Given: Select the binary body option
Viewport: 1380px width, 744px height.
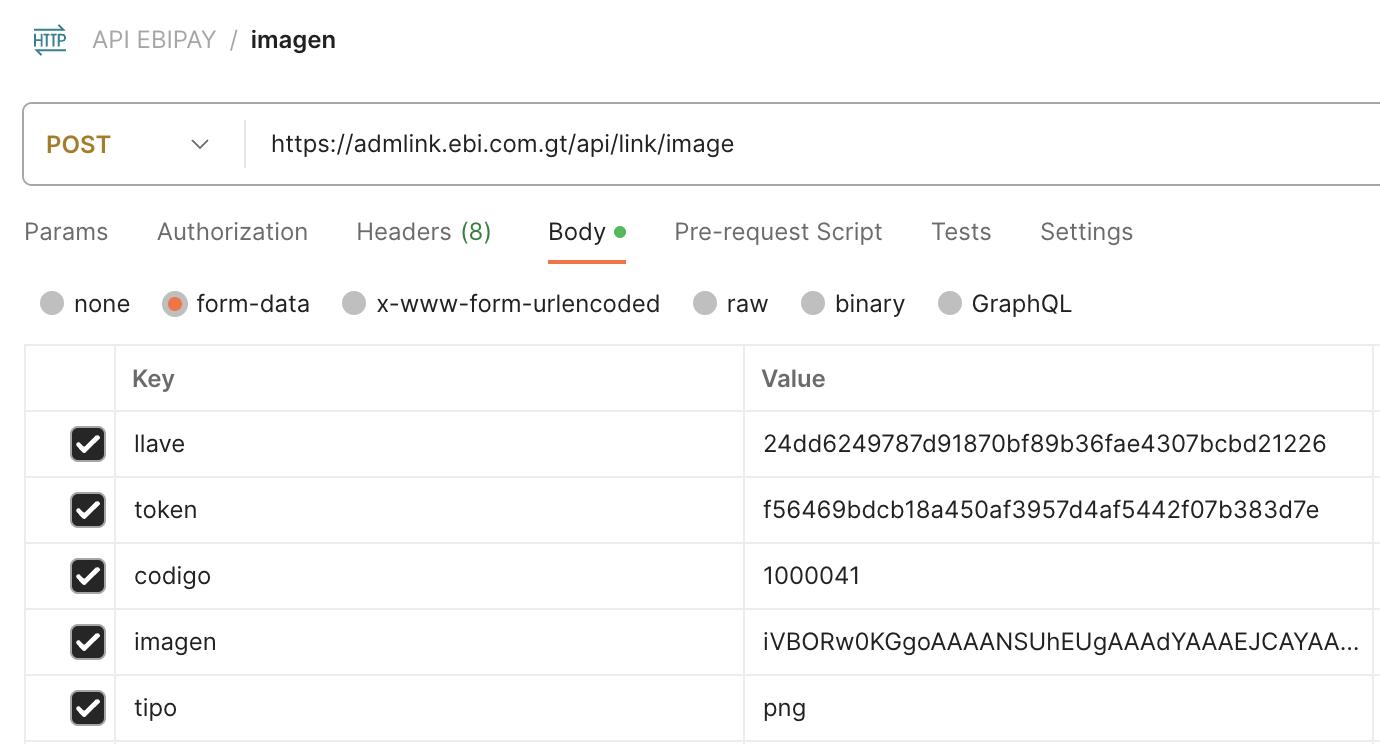Looking at the screenshot, I should [x=813, y=303].
